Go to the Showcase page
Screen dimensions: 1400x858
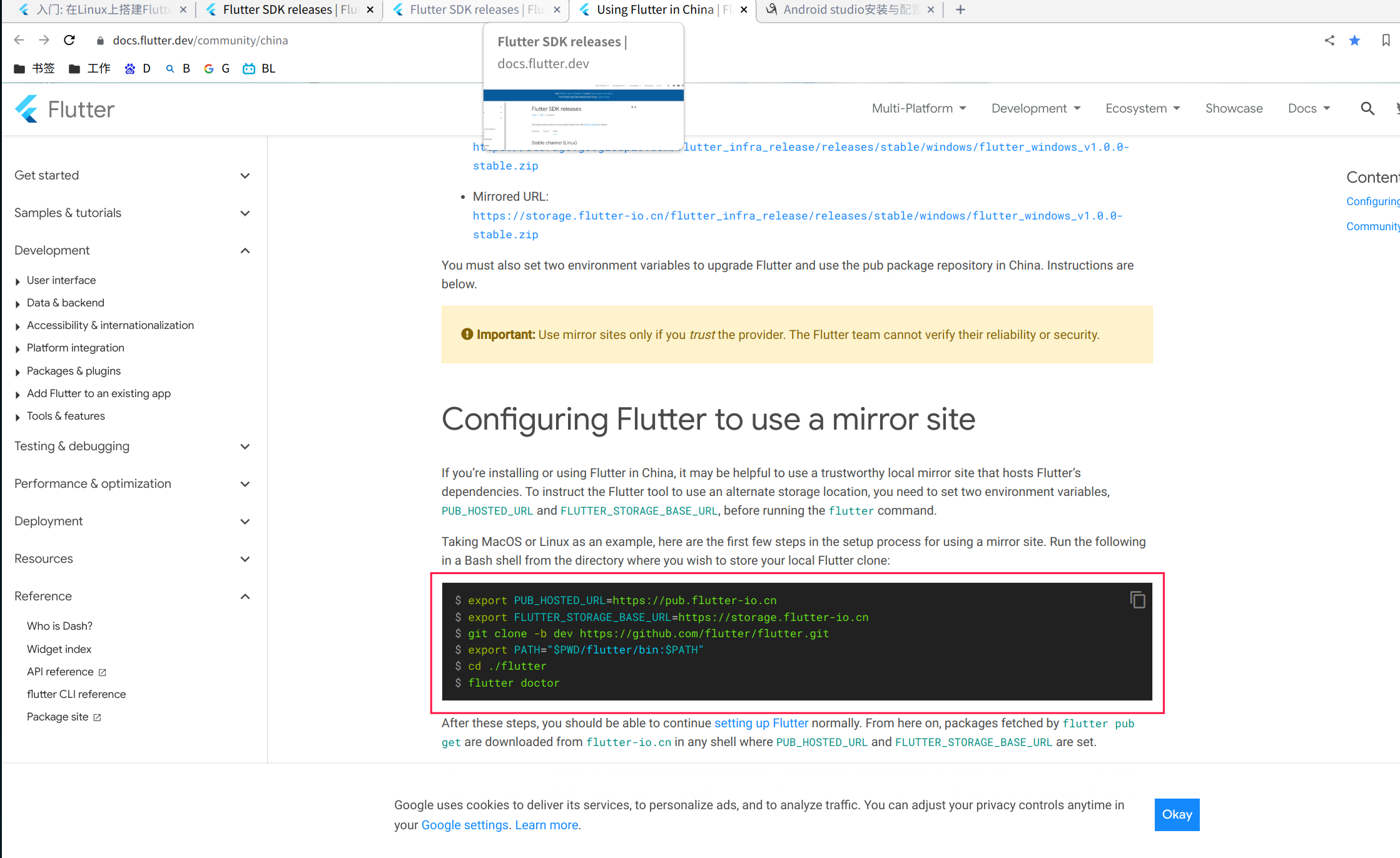click(x=1234, y=108)
